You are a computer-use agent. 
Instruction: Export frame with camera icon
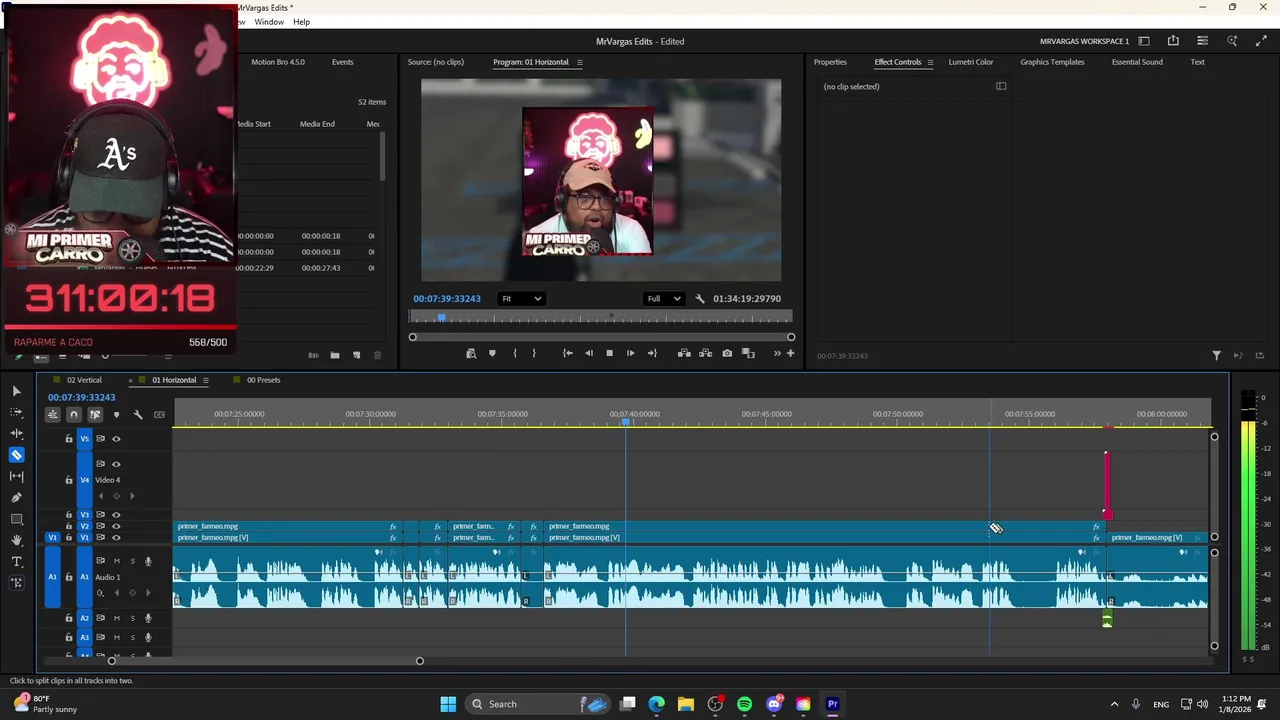pos(727,353)
